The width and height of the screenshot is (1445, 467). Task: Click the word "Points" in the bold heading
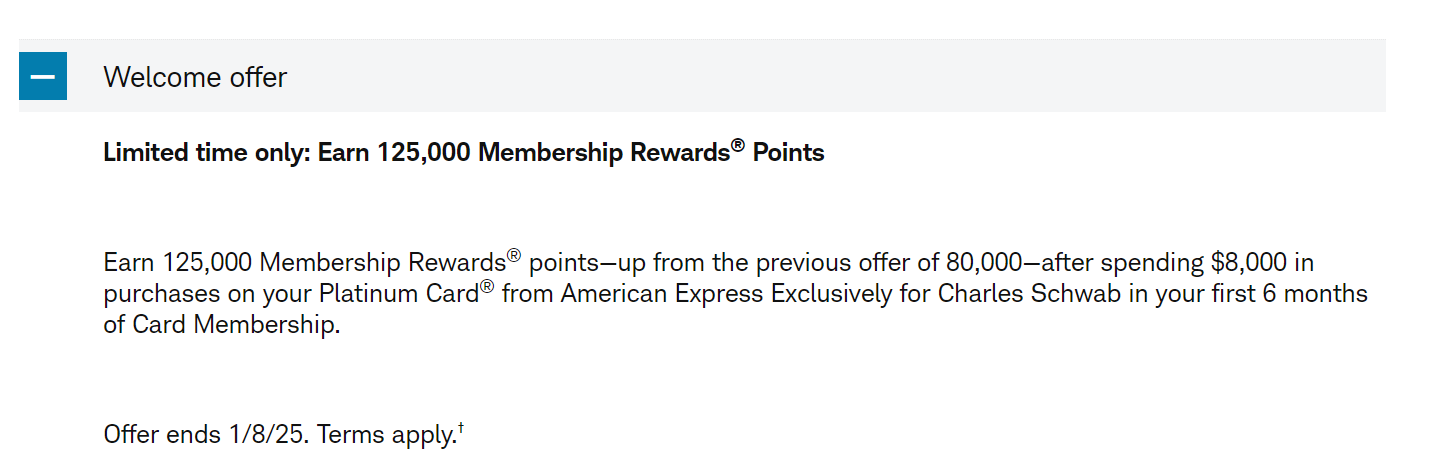tap(788, 153)
